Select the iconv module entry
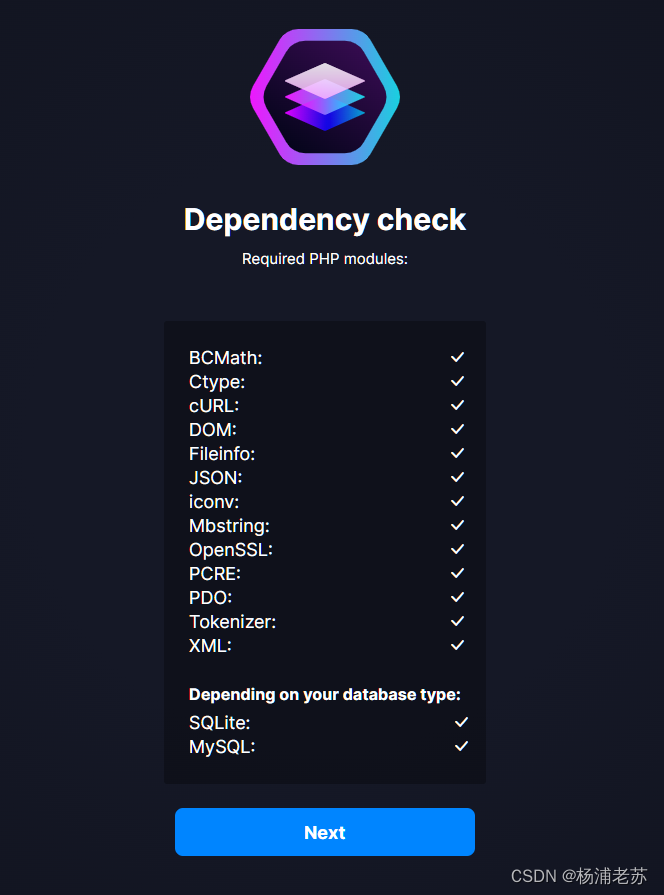 [x=213, y=501]
